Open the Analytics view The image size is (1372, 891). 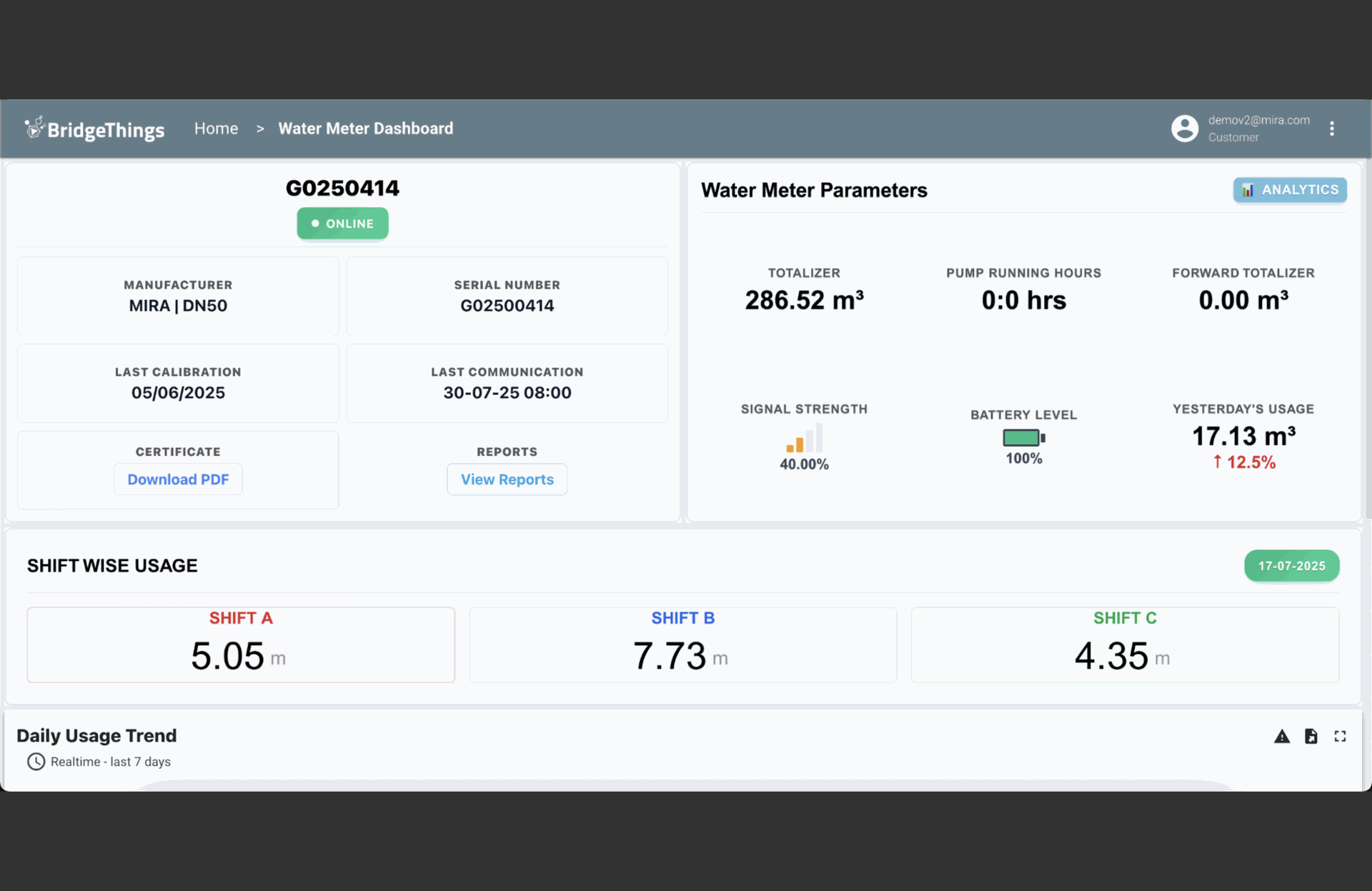tap(1290, 190)
